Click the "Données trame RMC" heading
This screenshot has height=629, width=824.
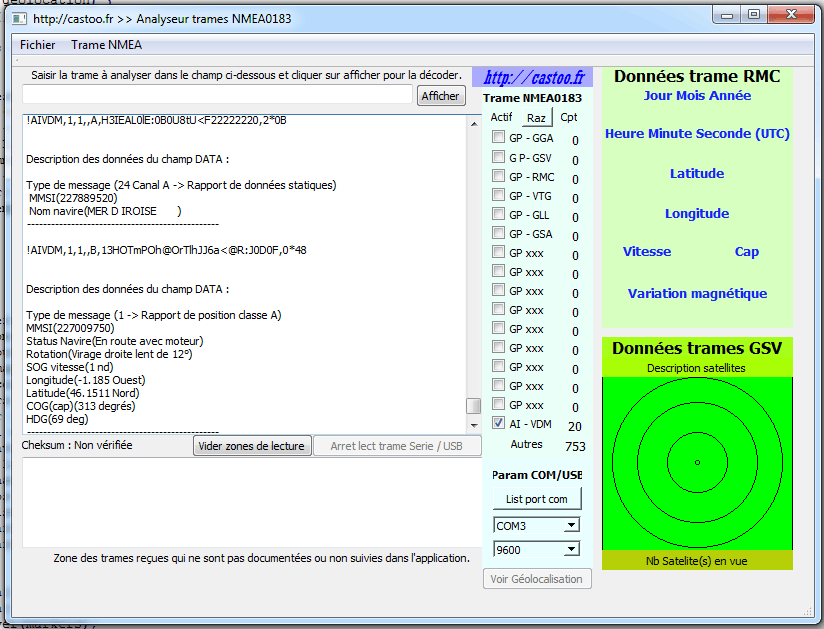[697, 76]
